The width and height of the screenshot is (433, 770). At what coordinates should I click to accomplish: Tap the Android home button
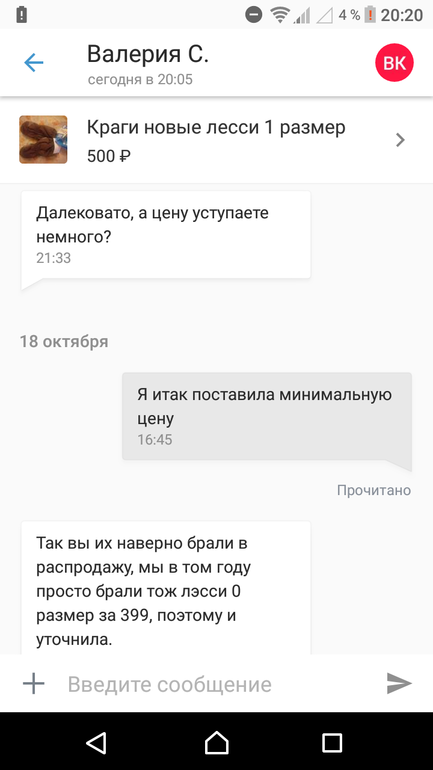(x=216, y=742)
